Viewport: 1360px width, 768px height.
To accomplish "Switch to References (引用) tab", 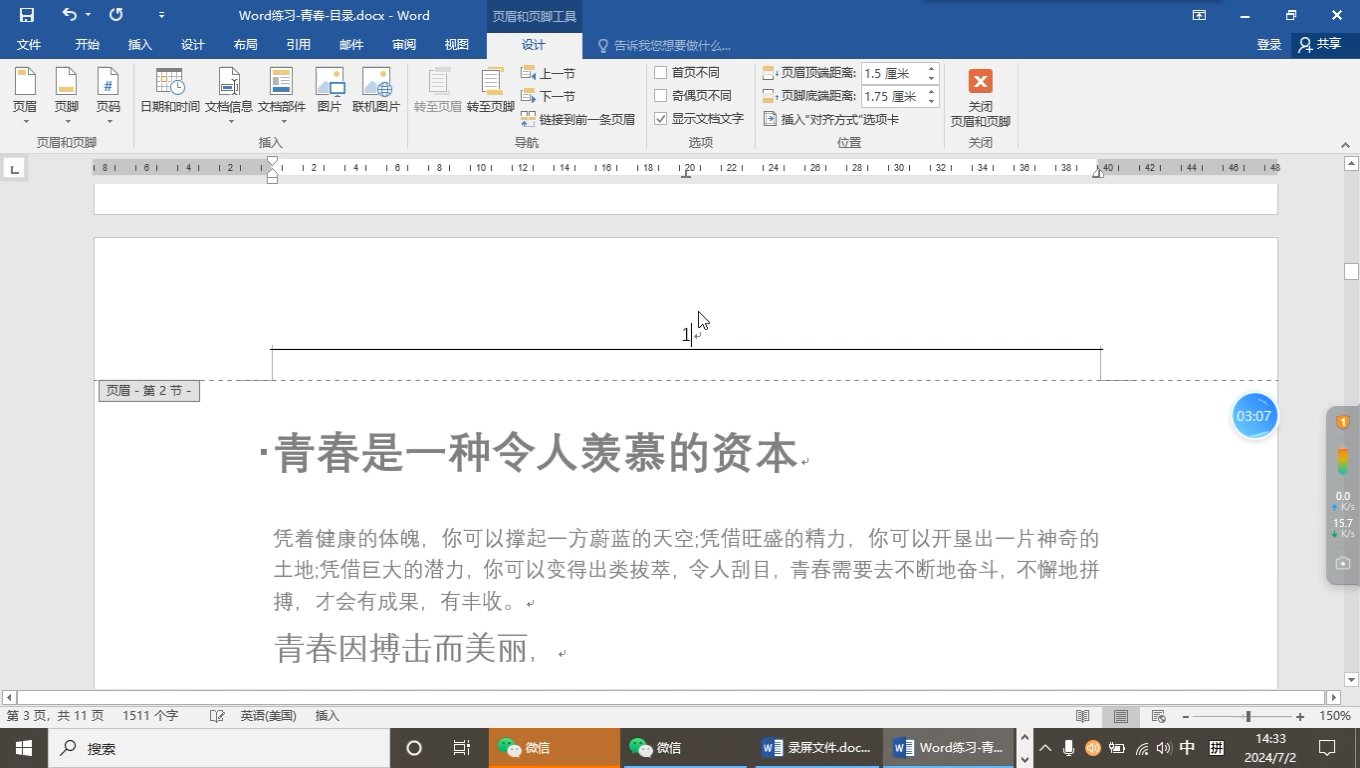I will click(298, 45).
